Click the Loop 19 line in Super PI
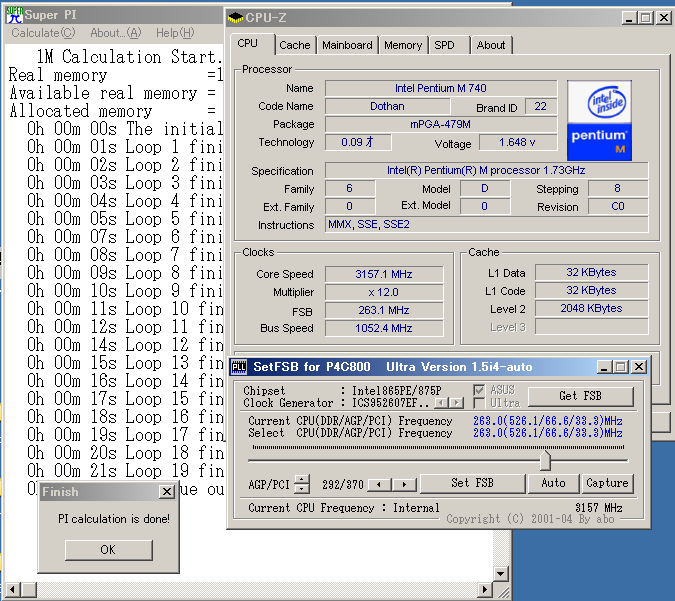Viewport: 675px width, 601px height. (126, 471)
